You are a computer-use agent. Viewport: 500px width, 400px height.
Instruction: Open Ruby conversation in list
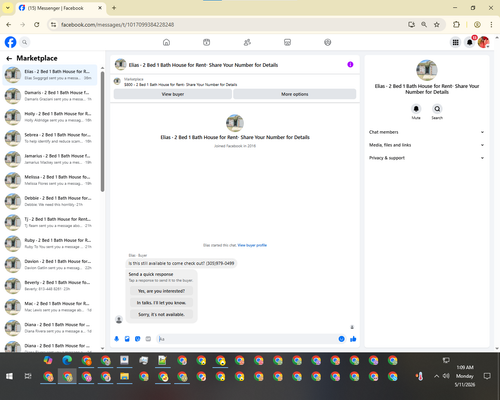click(50, 243)
